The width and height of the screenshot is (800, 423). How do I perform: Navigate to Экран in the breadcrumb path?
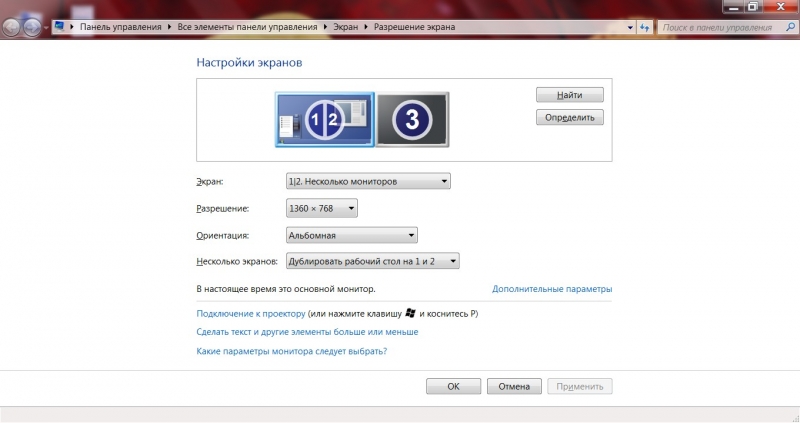(346, 27)
